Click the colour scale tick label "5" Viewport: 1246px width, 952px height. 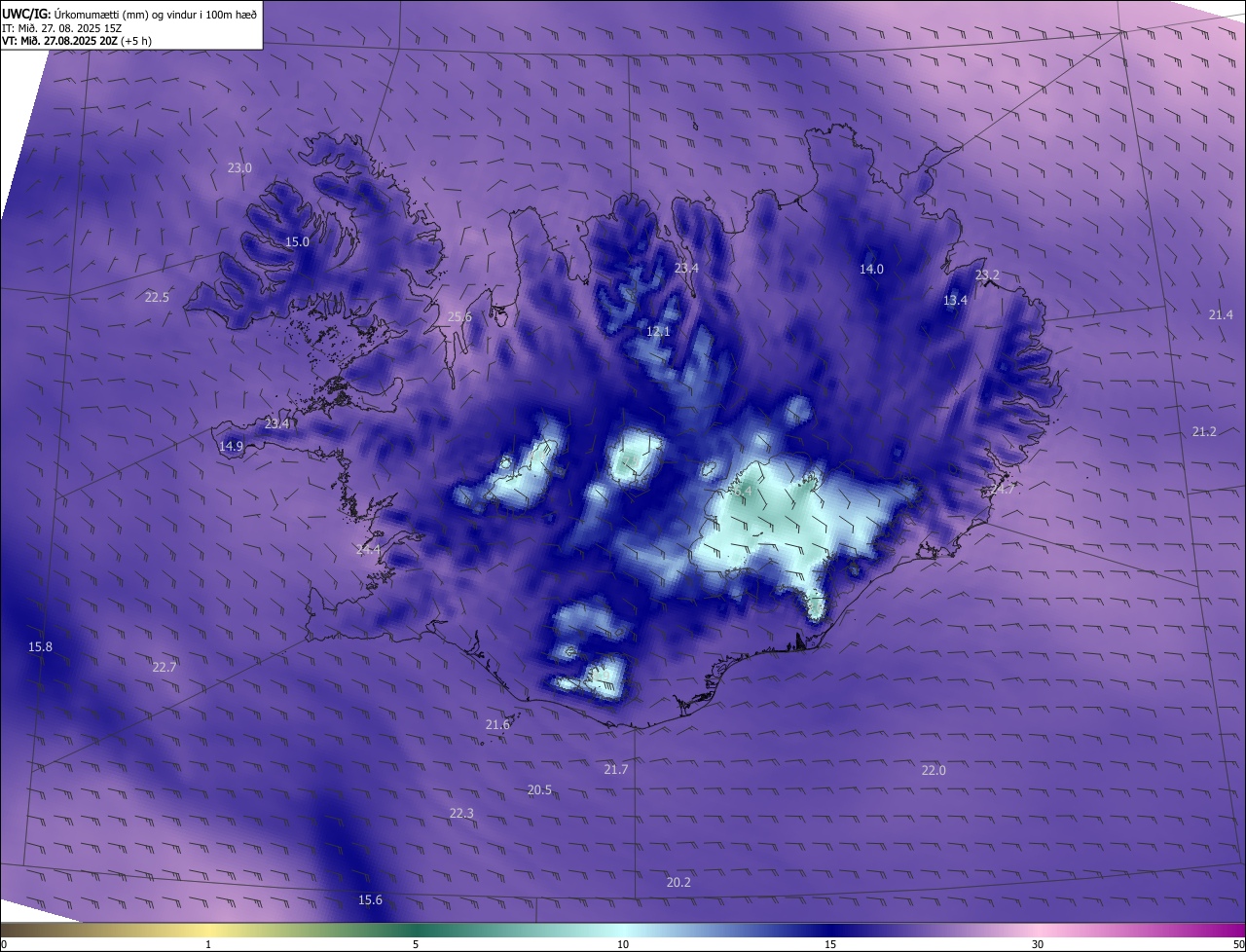[x=416, y=944]
